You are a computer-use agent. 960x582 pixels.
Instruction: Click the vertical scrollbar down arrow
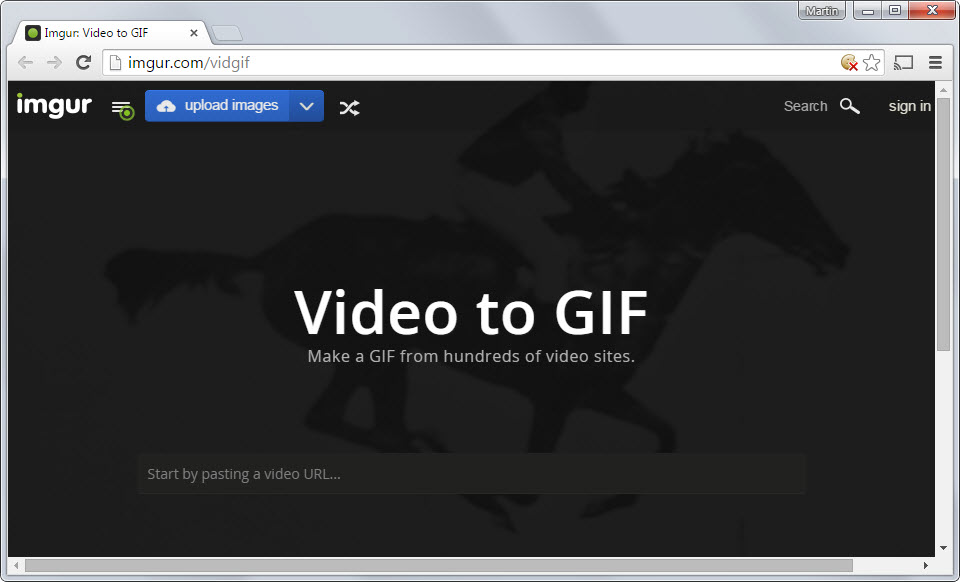tap(943, 548)
